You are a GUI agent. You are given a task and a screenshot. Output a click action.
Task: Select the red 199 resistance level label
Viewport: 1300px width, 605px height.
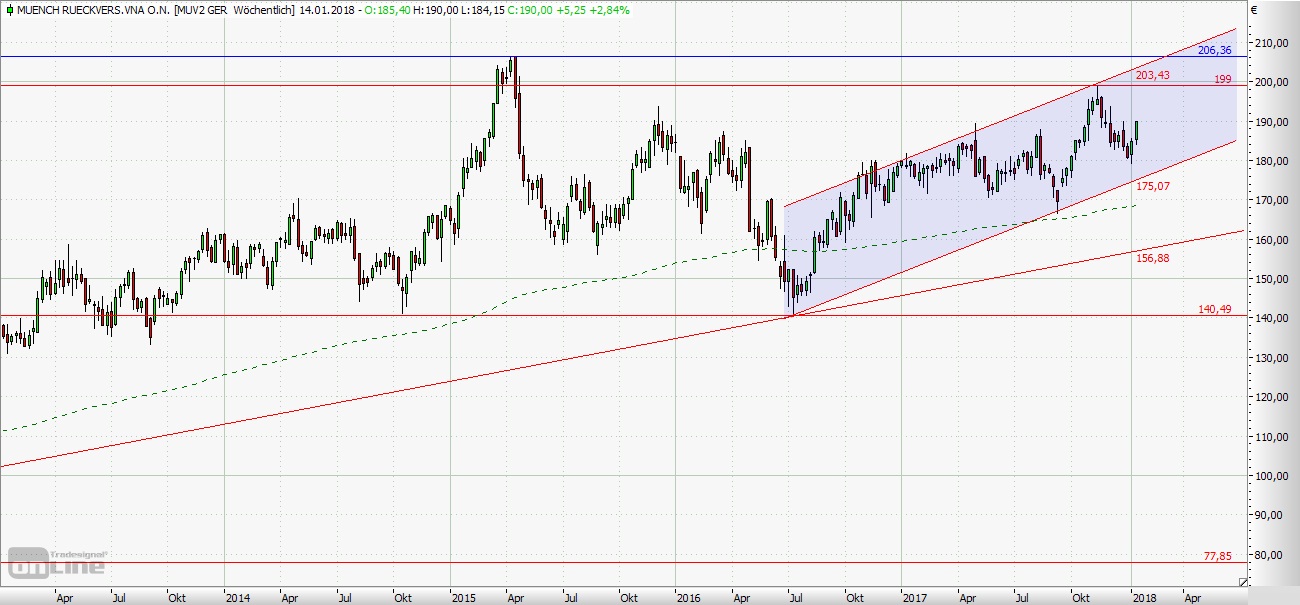pyautogui.click(x=1222, y=78)
